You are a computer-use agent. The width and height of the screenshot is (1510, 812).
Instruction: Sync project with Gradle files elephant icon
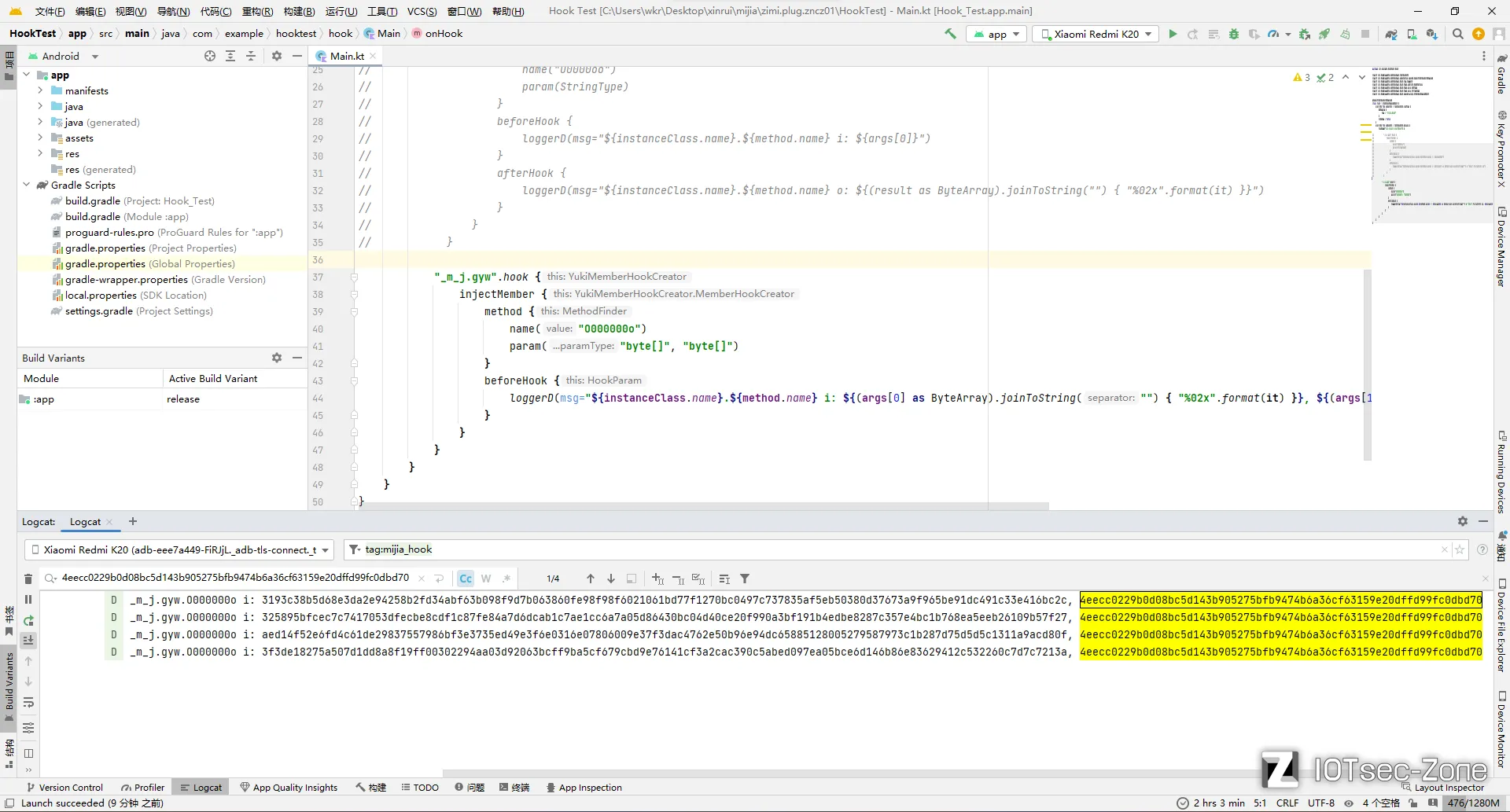click(1391, 34)
